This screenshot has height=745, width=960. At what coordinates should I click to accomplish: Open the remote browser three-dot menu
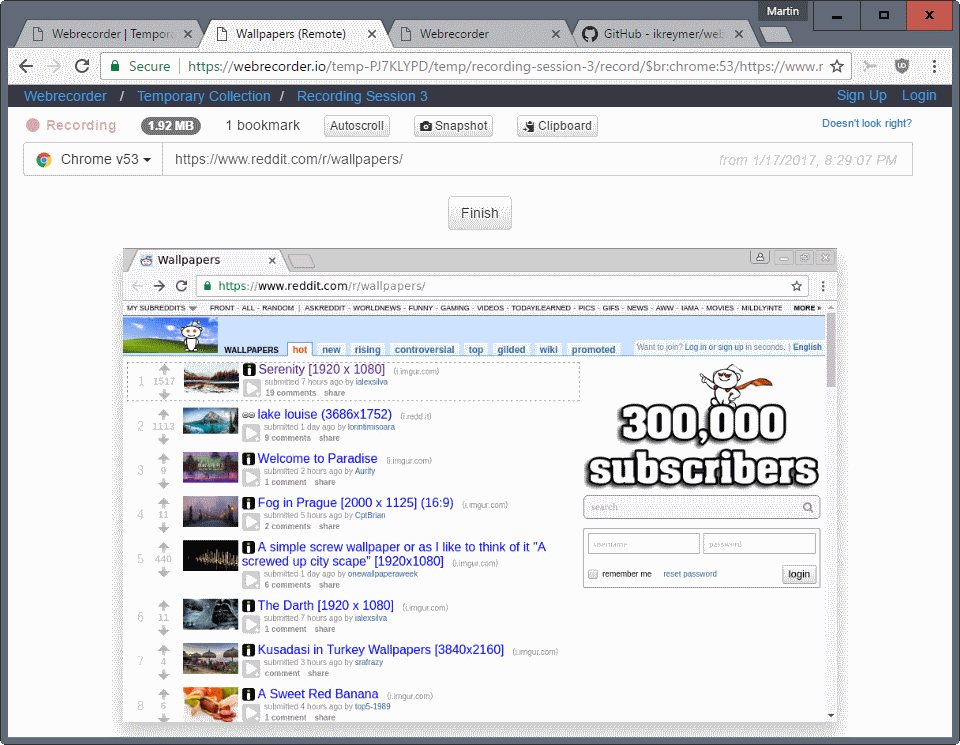coord(823,286)
